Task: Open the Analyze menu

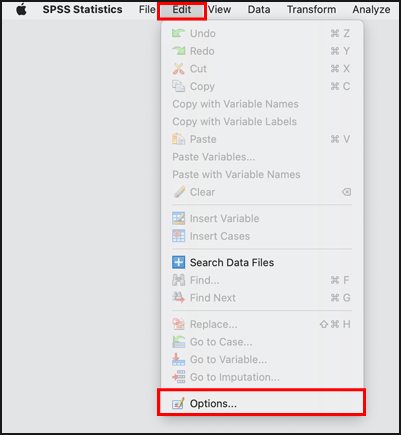Action: click(371, 10)
